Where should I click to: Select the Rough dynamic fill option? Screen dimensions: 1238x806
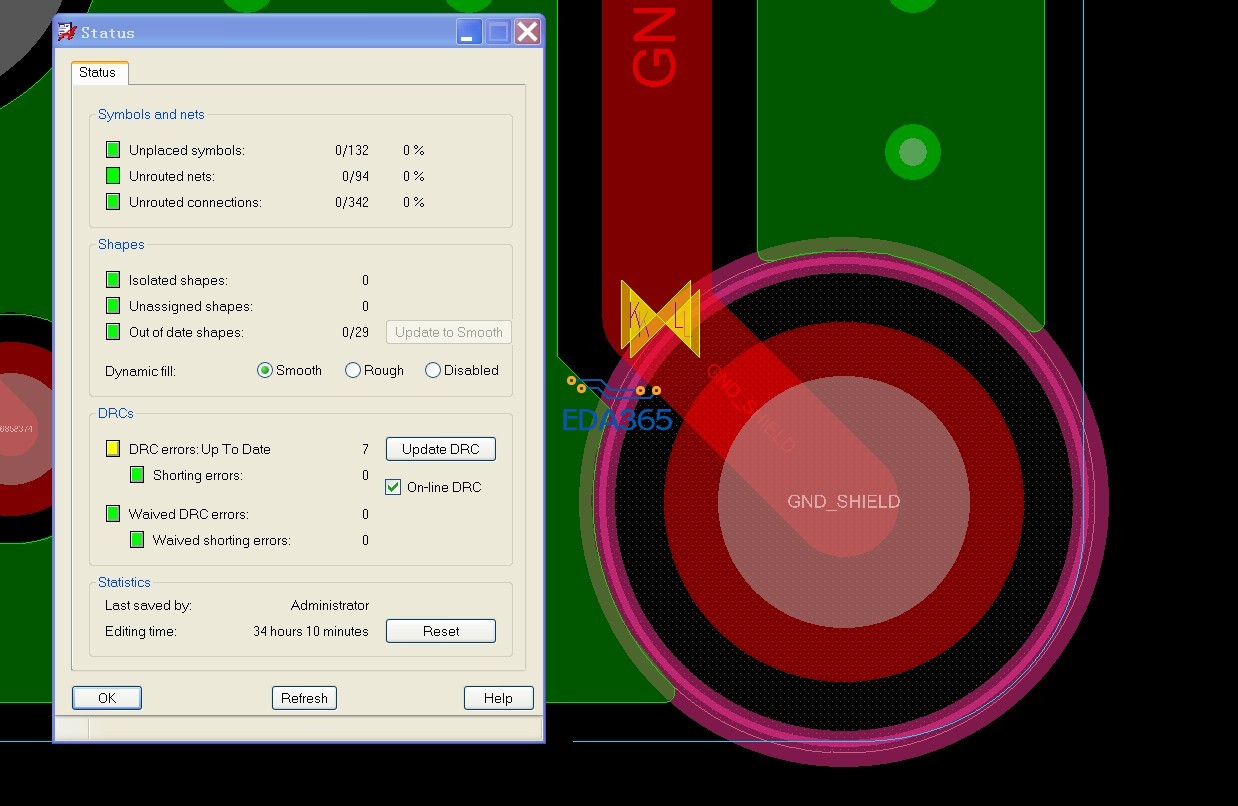(x=353, y=370)
